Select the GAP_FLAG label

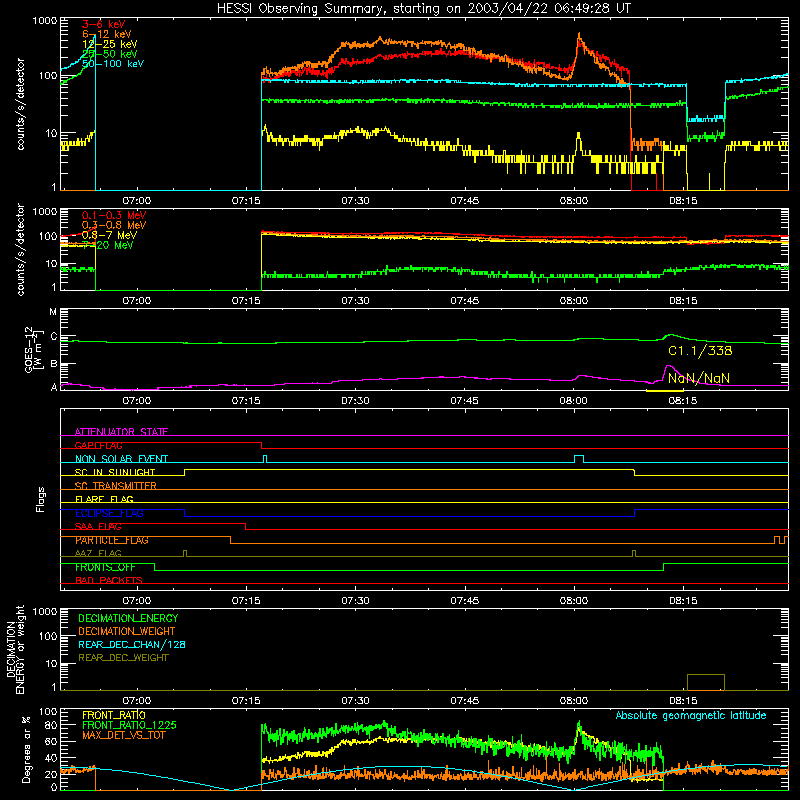coord(98,445)
